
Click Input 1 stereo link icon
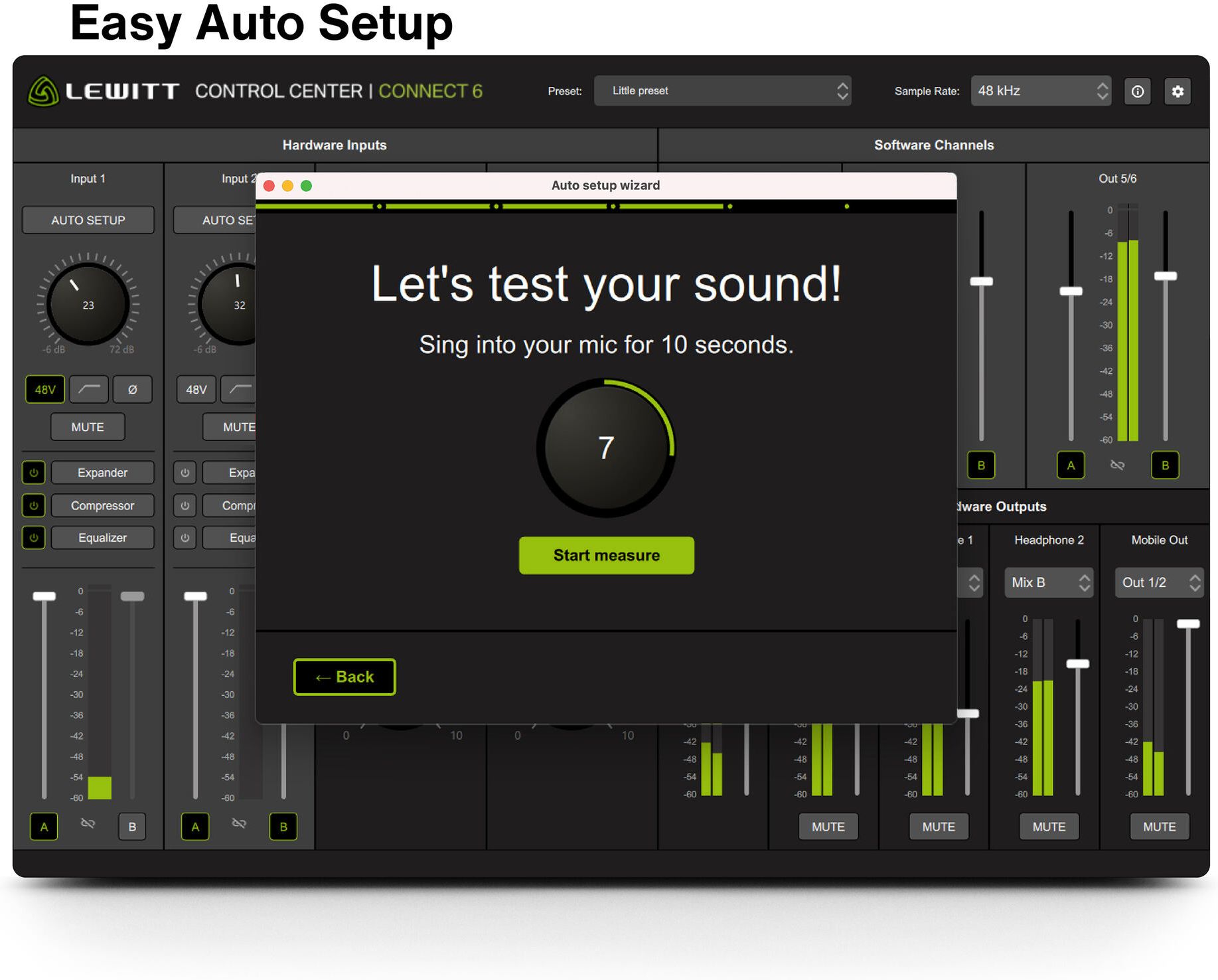click(x=88, y=824)
